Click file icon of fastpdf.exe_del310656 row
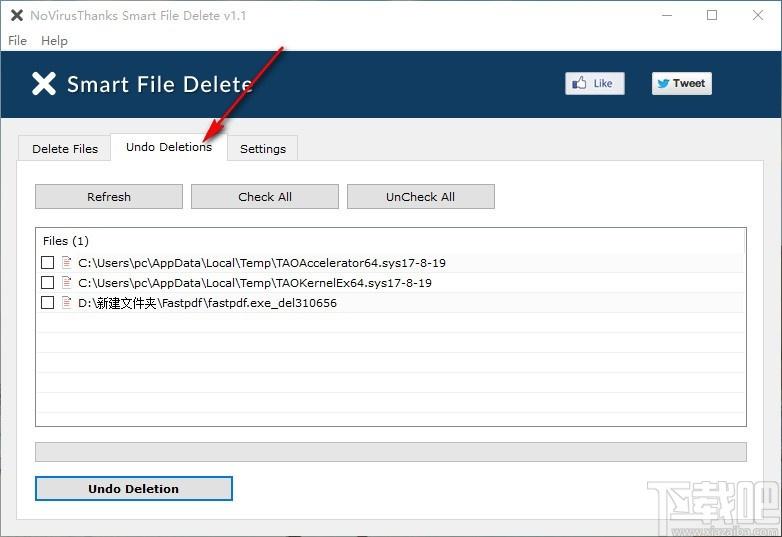The width and height of the screenshot is (782, 537). tap(66, 302)
